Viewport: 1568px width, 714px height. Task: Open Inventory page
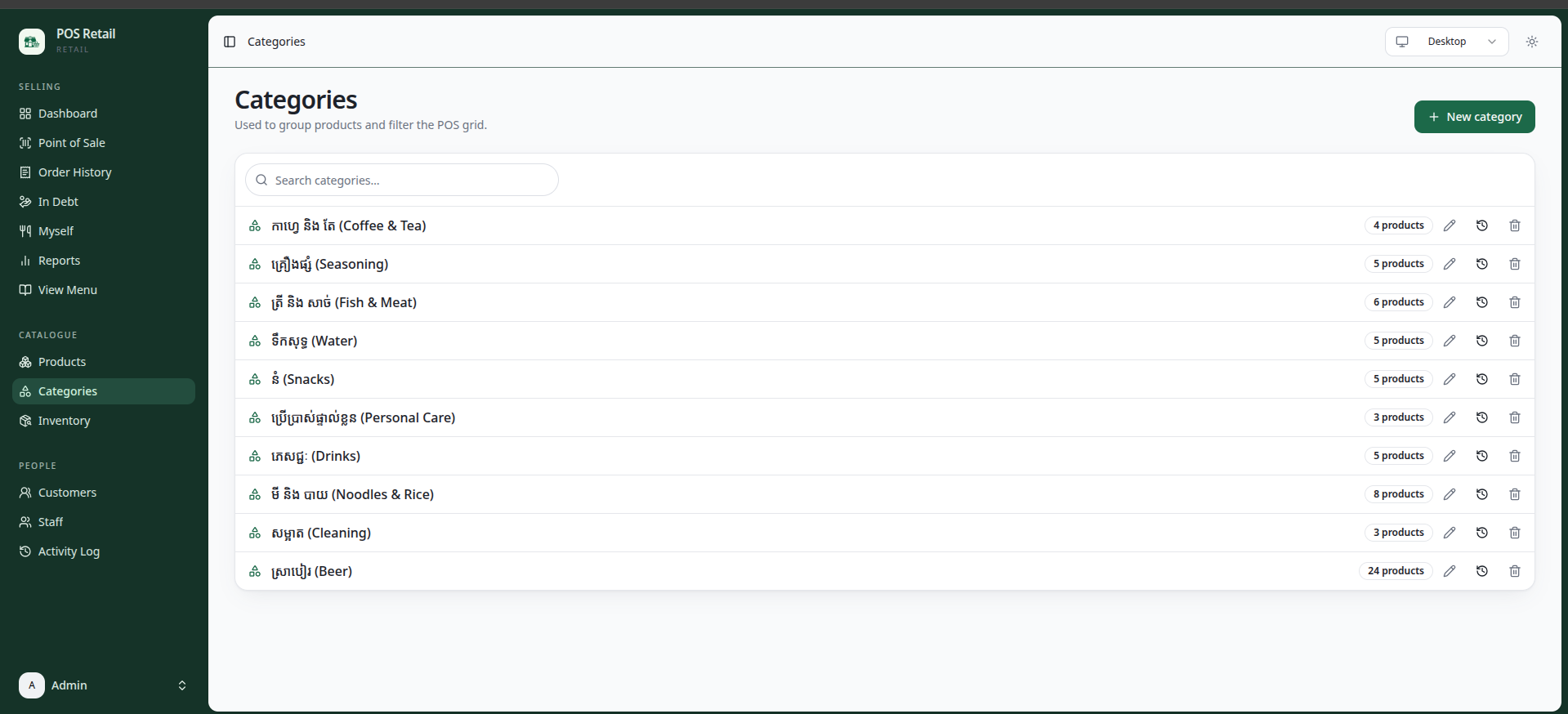pyautogui.click(x=104, y=421)
